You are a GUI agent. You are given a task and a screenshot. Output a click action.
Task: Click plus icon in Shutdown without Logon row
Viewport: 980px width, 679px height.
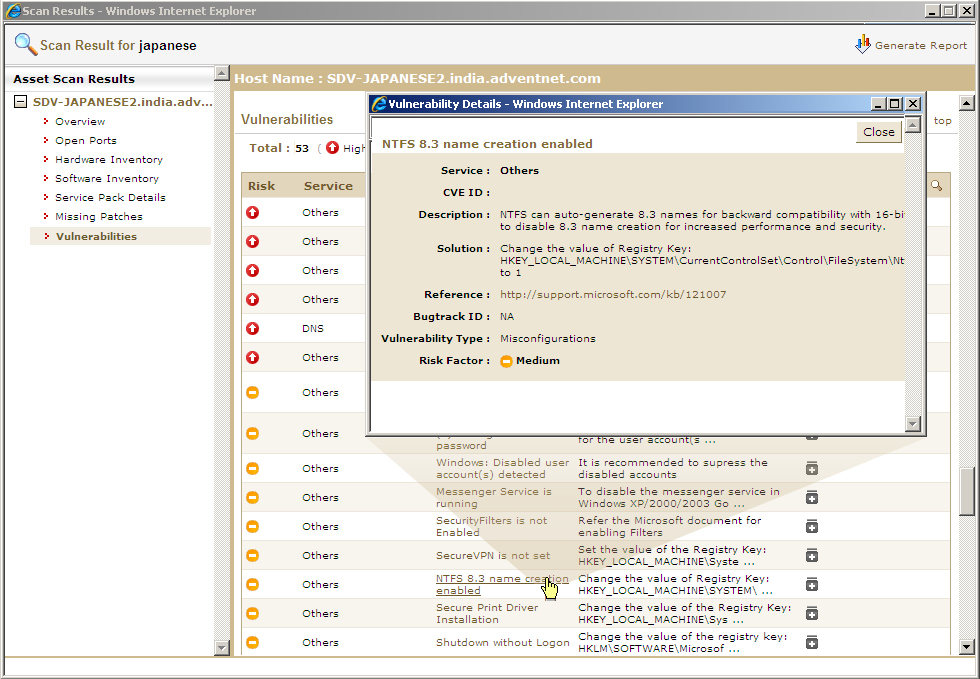tap(812, 642)
